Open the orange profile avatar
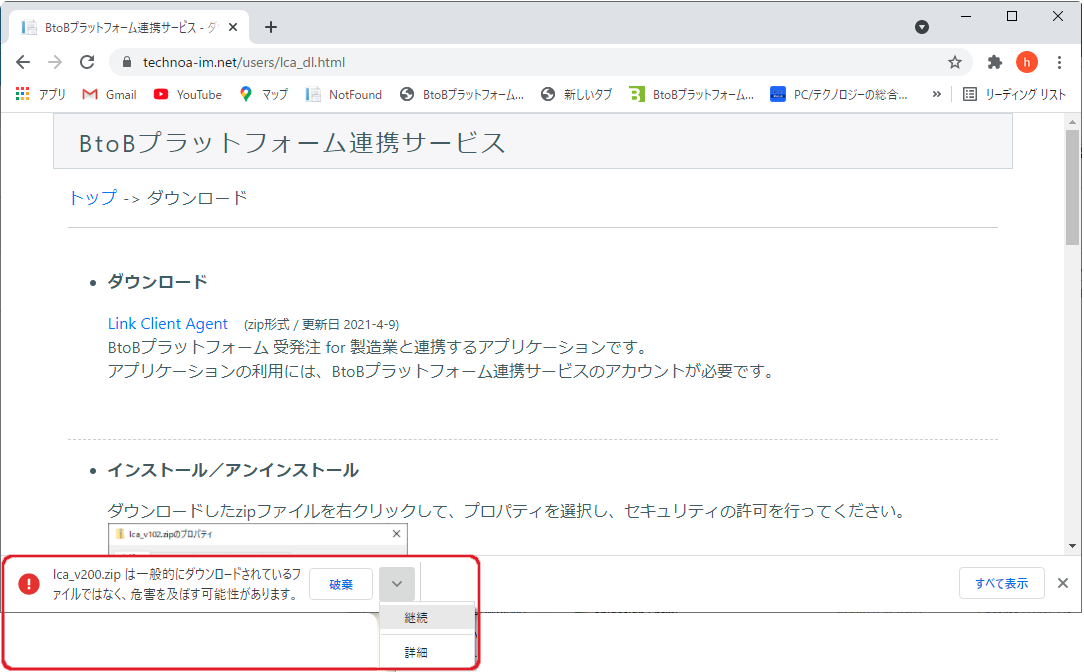Viewport: 1084px width, 672px height. tap(1027, 62)
